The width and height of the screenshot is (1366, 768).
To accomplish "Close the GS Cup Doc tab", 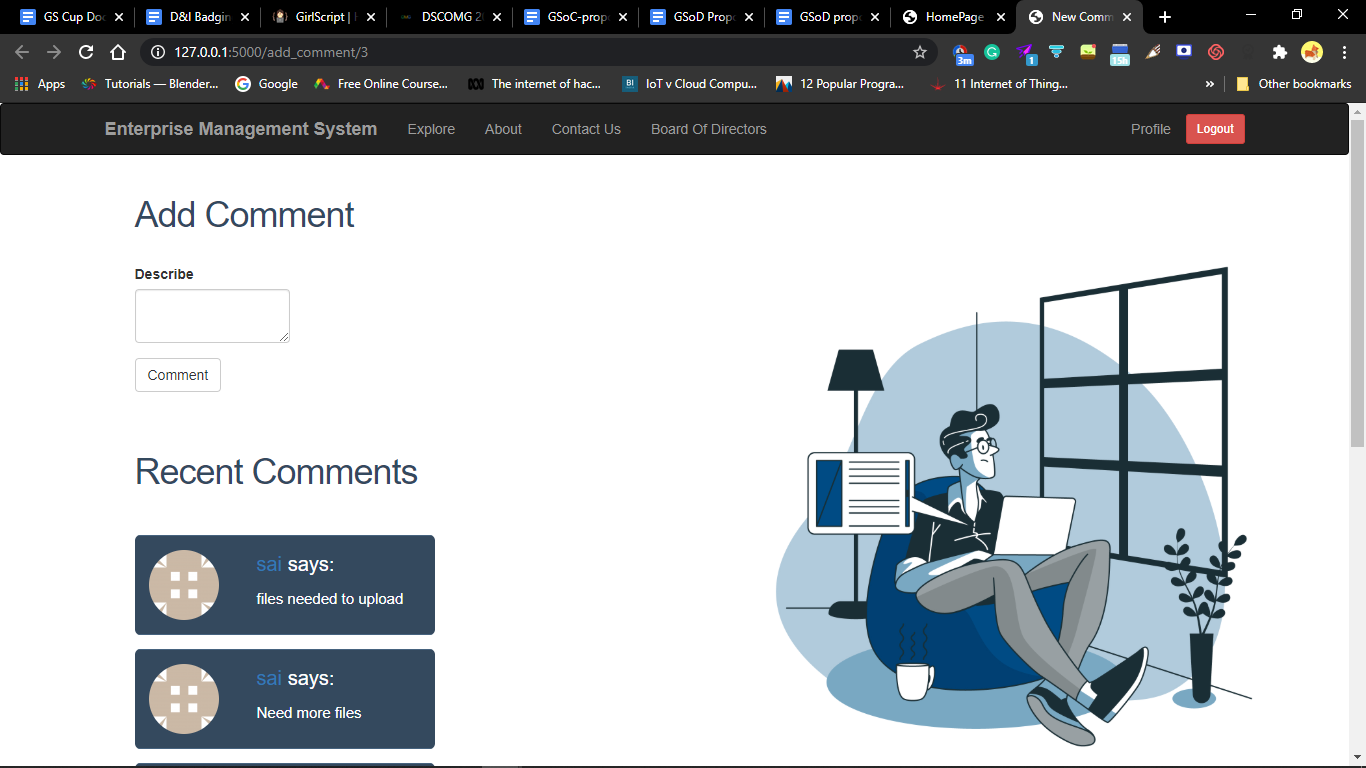I will (x=119, y=17).
